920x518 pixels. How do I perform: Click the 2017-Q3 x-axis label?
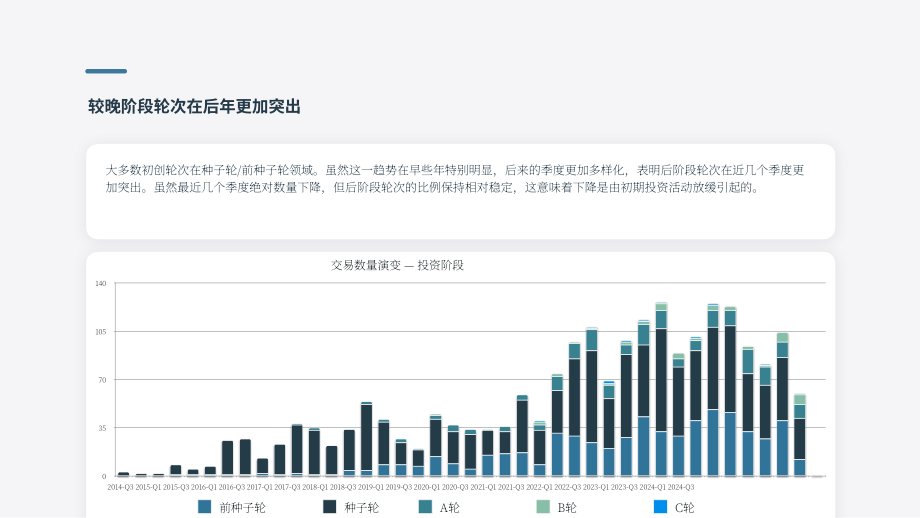288,487
